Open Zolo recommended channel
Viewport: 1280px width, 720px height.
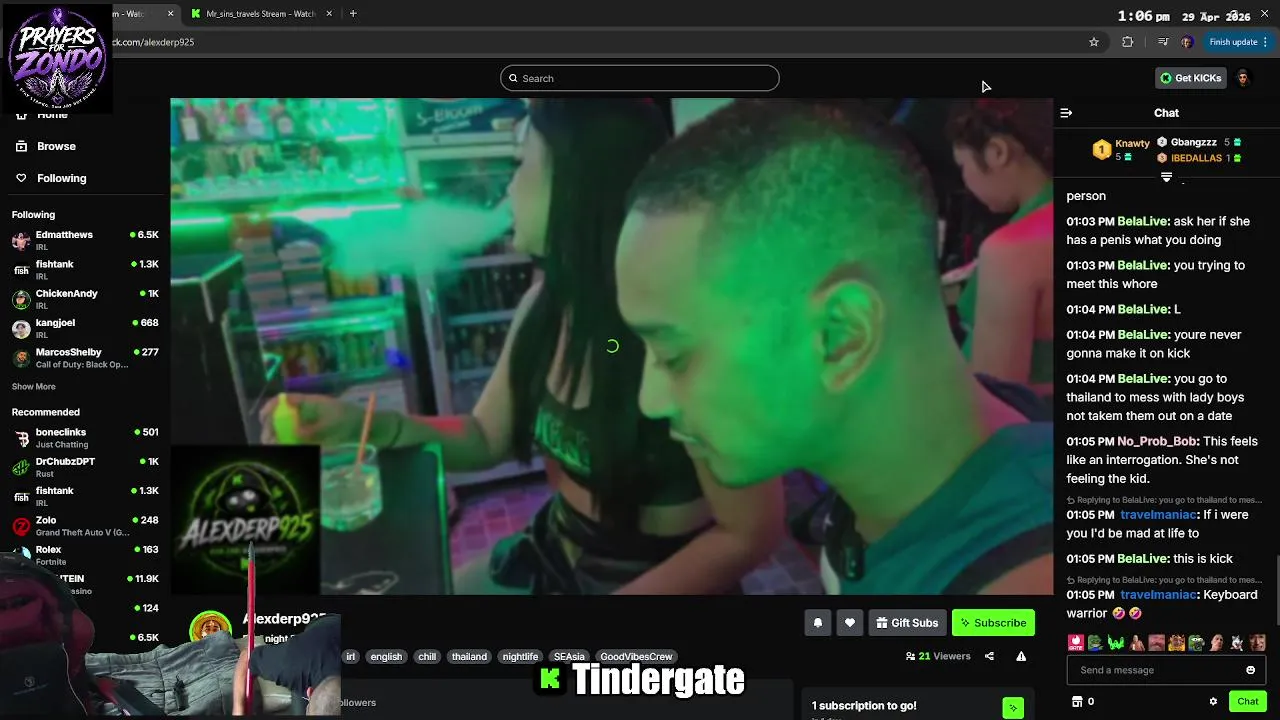(x=85, y=526)
